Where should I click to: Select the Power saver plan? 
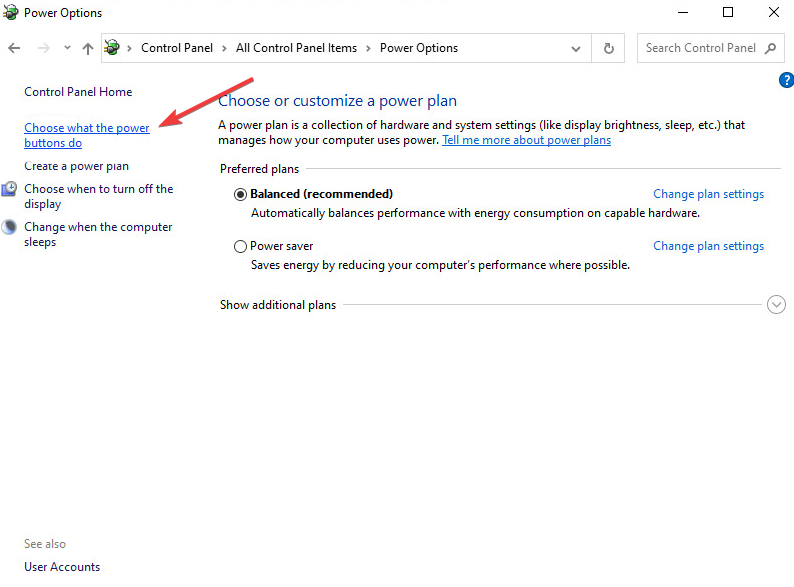[x=240, y=246]
